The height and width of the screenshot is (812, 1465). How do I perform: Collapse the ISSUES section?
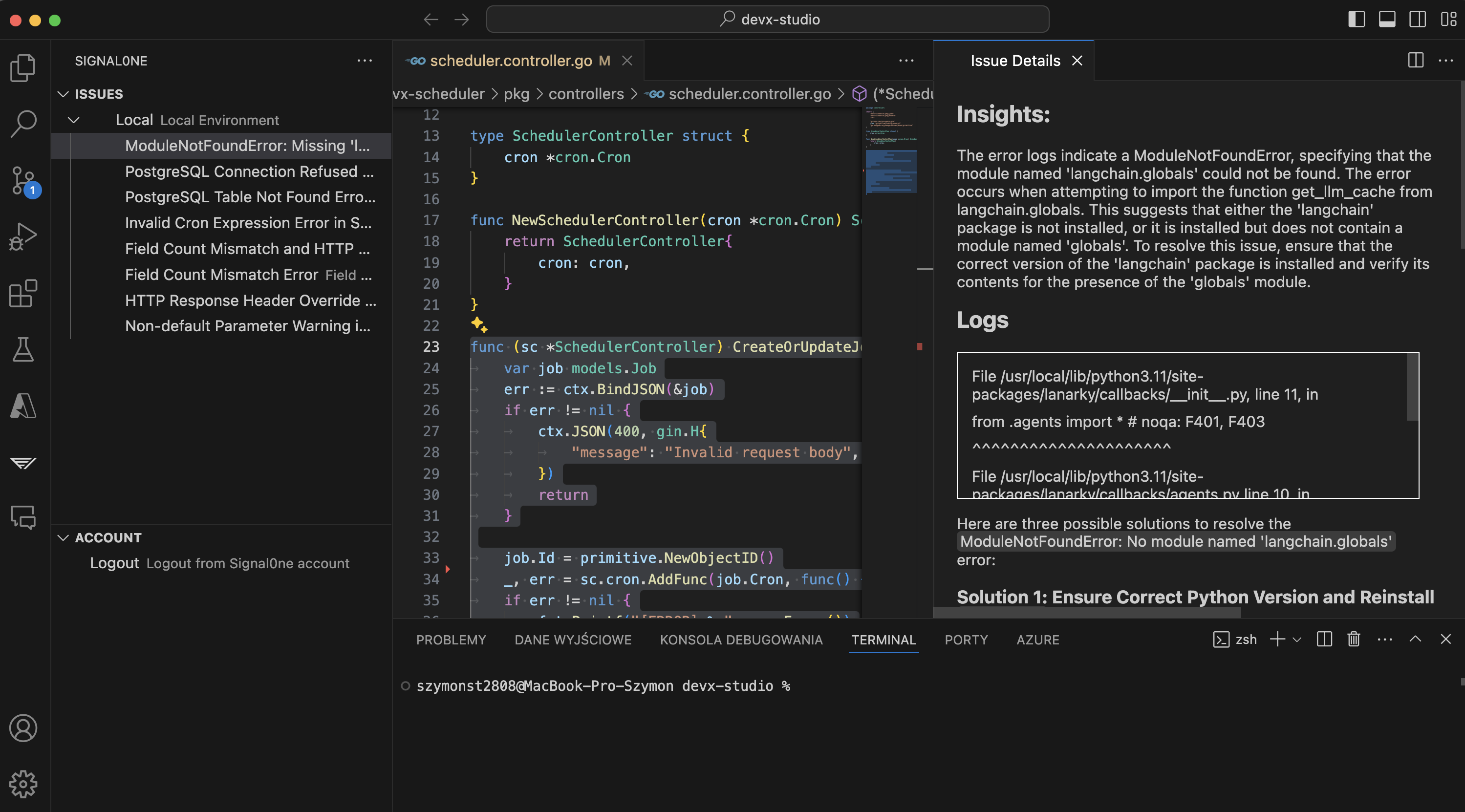63,94
